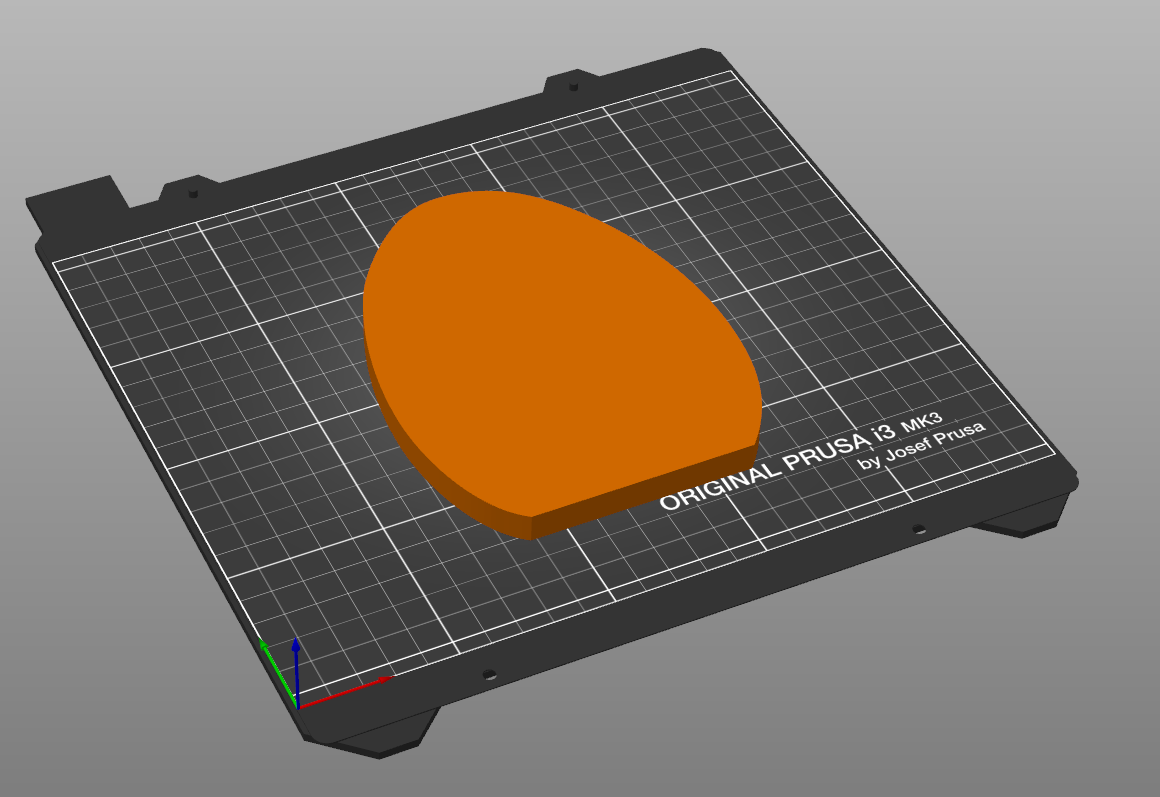Viewport: 1160px width, 797px height.
Task: Click the axis origin where arrows meet
Action: tap(297, 707)
